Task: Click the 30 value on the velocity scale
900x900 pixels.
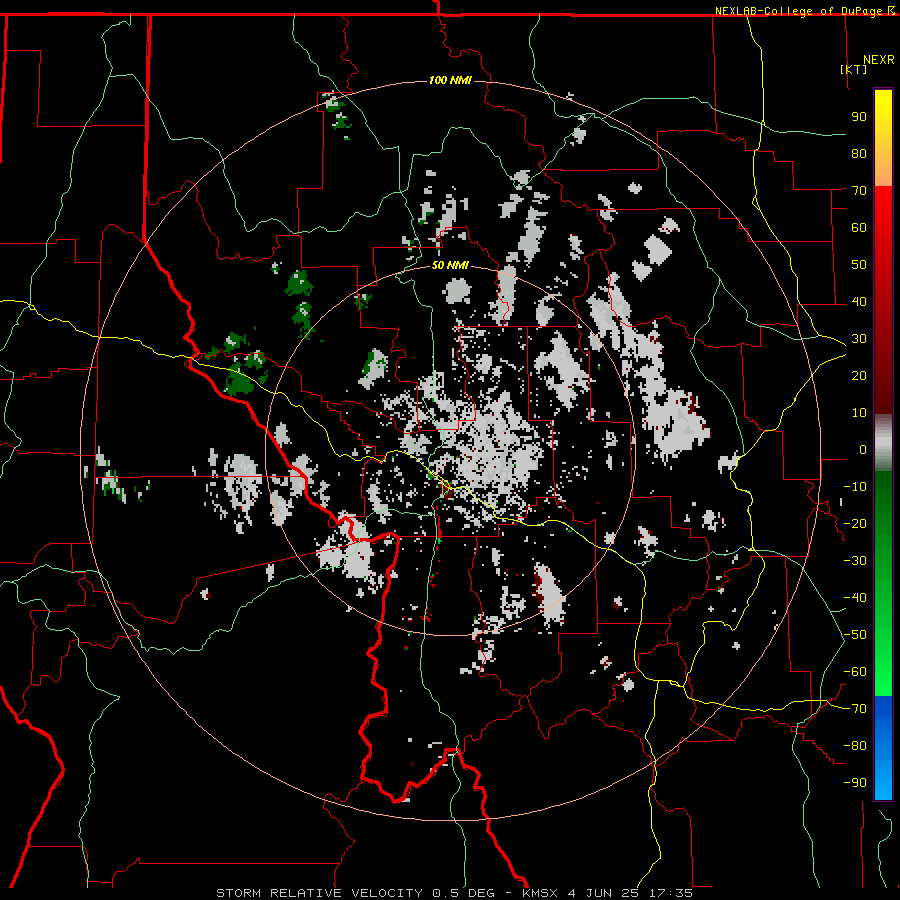Action: [x=859, y=339]
